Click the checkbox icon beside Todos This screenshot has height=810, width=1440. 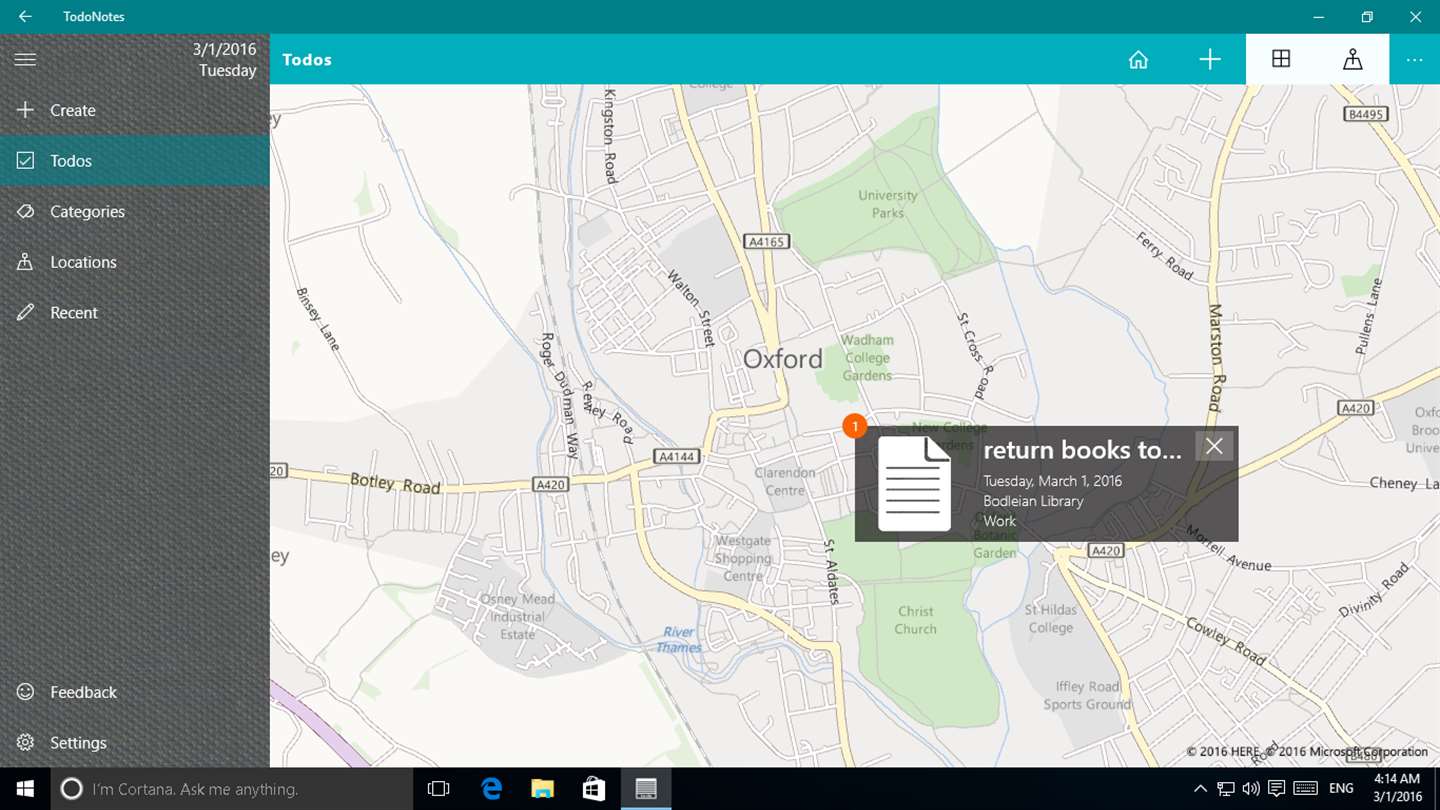[25, 161]
